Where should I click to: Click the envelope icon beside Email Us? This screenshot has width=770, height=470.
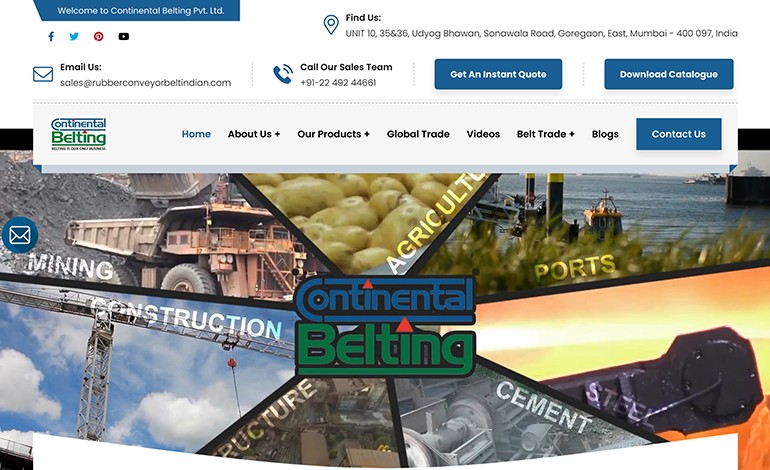click(x=43, y=74)
